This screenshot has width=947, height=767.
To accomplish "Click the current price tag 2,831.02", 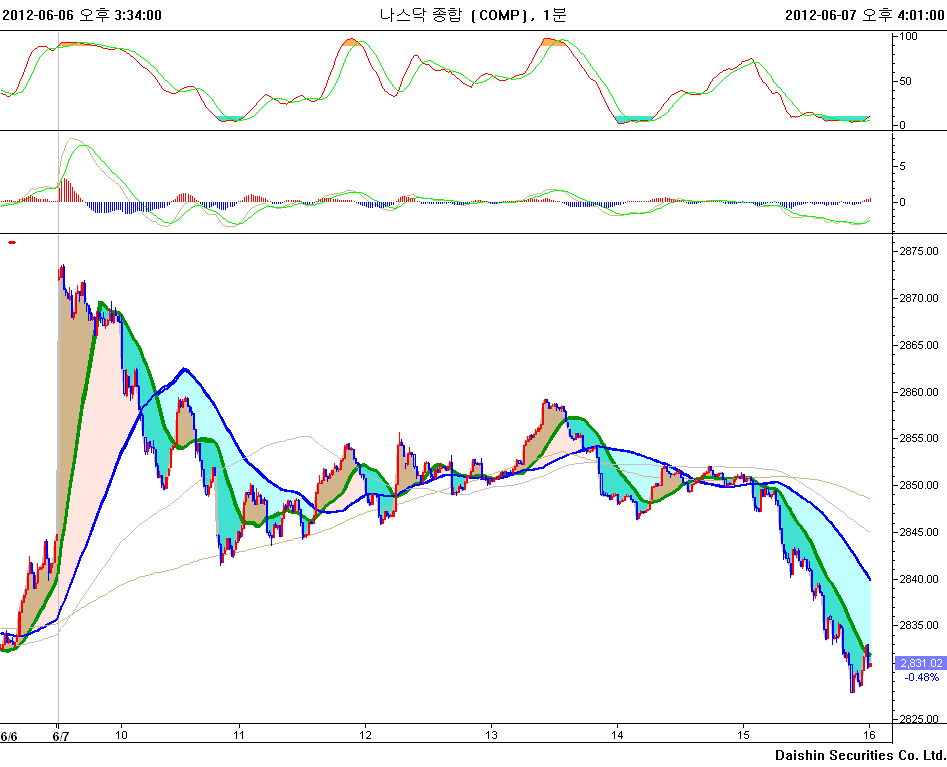I will click(x=919, y=662).
